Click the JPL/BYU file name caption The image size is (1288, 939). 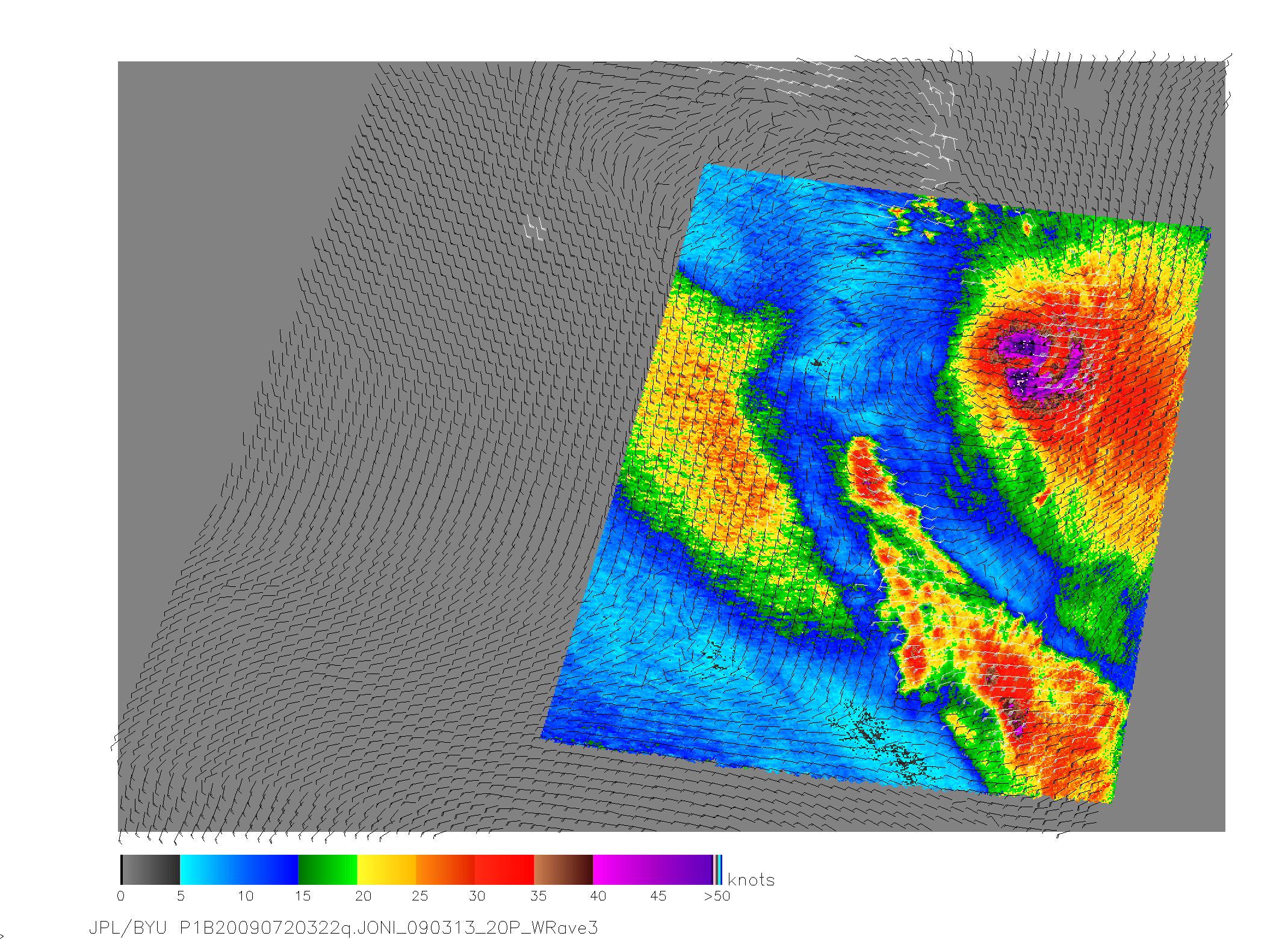[x=344, y=928]
